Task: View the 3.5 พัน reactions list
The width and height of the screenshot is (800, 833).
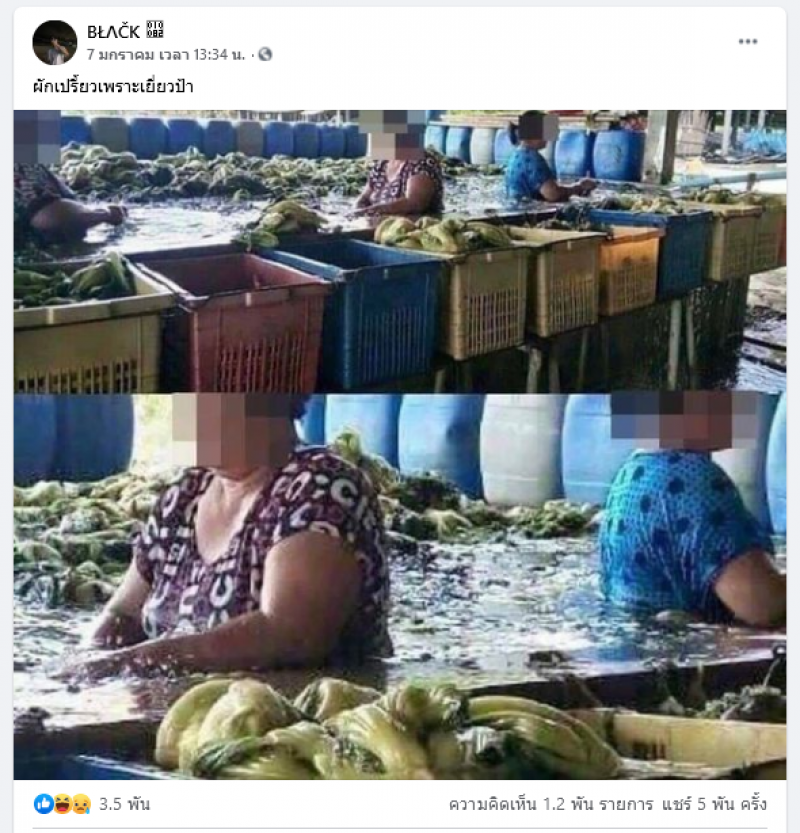Action: click(124, 804)
